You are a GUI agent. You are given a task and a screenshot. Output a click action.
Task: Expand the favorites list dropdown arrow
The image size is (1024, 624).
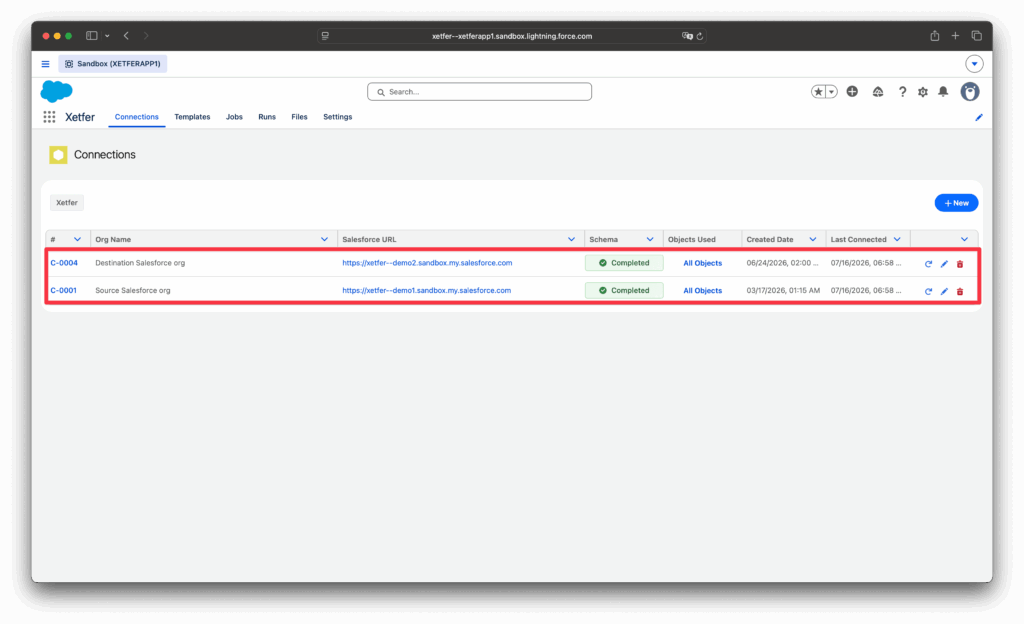[831, 92]
